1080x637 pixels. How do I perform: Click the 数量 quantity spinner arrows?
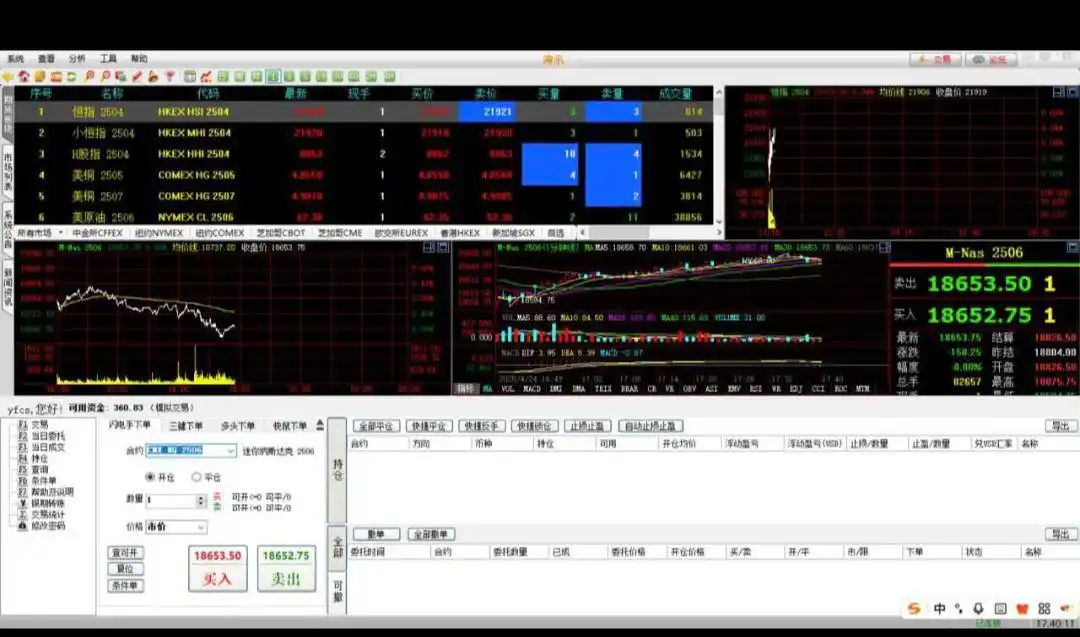[x=202, y=500]
